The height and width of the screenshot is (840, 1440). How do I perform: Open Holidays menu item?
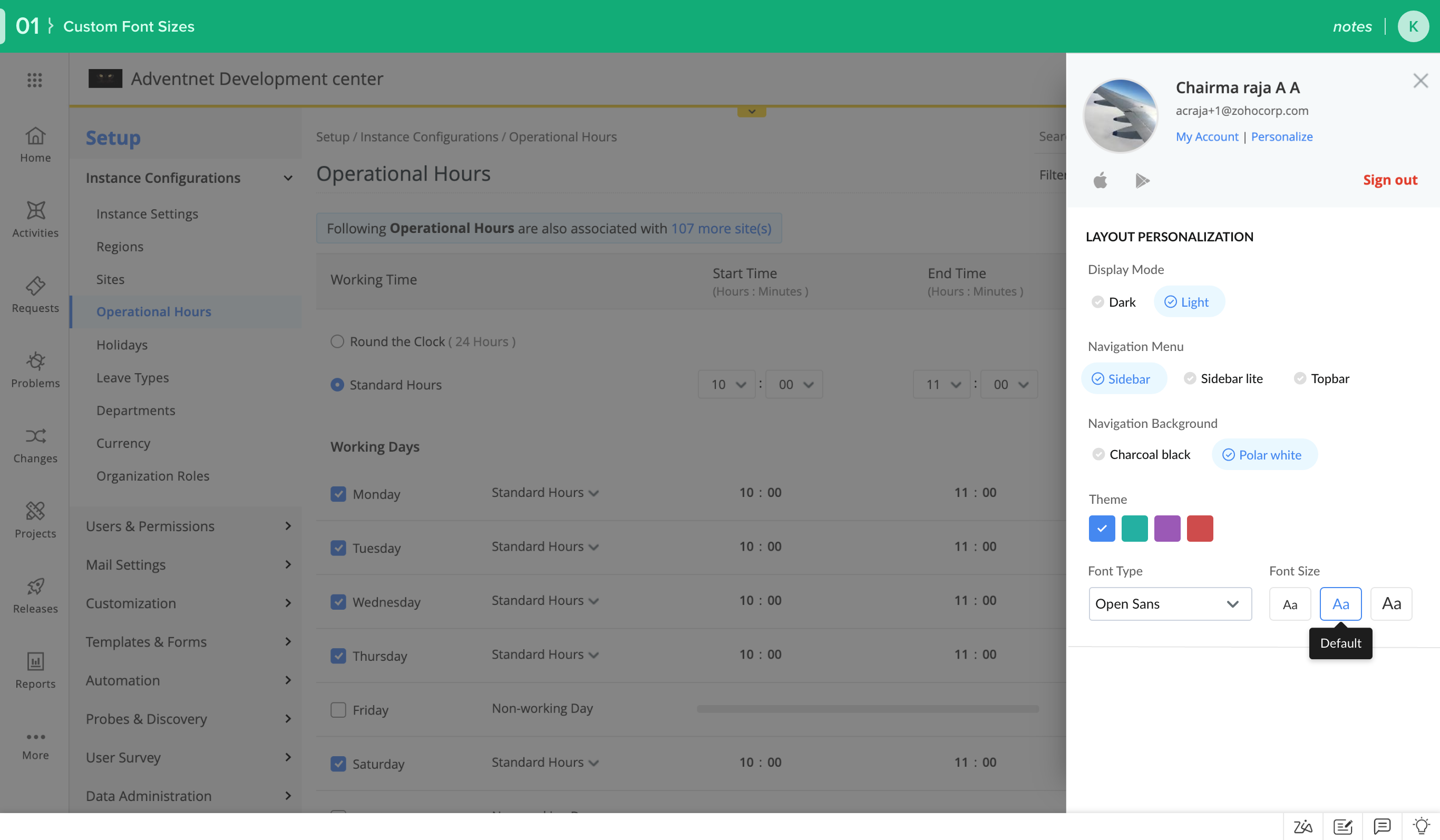click(122, 345)
